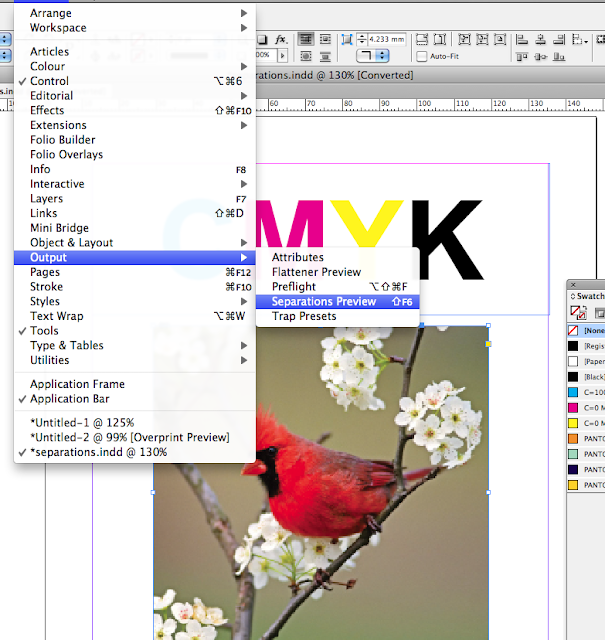The width and height of the screenshot is (605, 640).
Task: Expand the Arrange submenu
Action: (135, 13)
